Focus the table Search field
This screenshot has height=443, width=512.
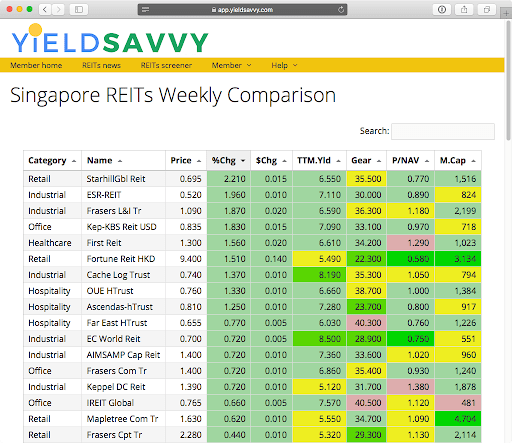coord(443,131)
